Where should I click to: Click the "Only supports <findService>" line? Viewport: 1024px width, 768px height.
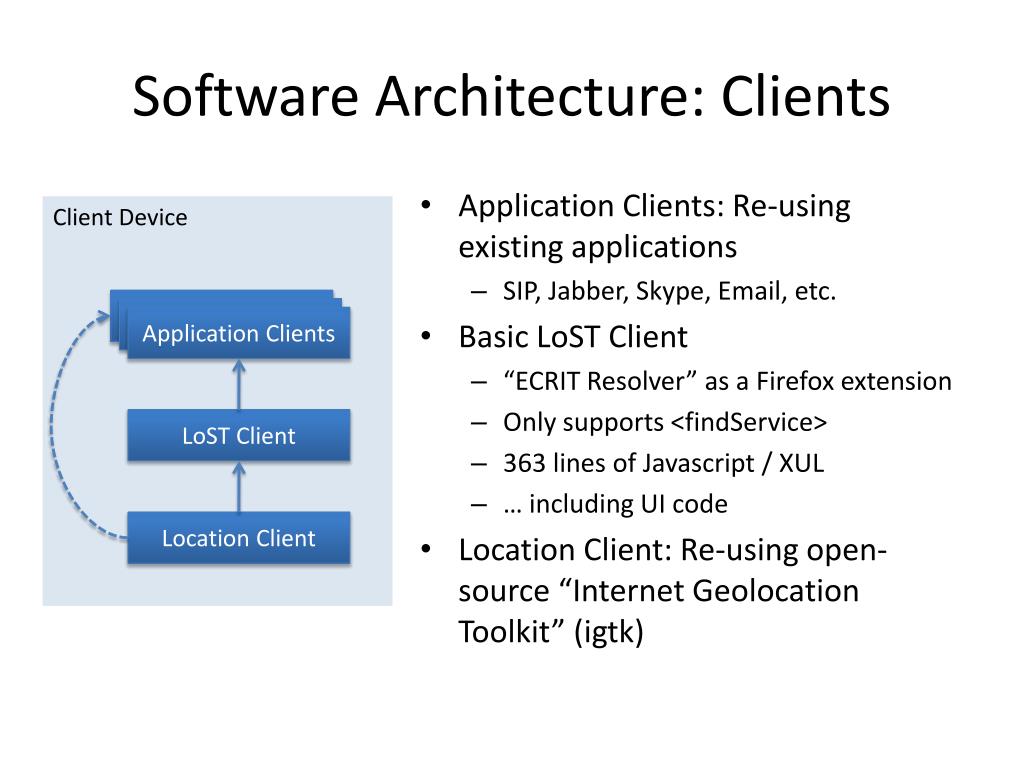point(665,422)
